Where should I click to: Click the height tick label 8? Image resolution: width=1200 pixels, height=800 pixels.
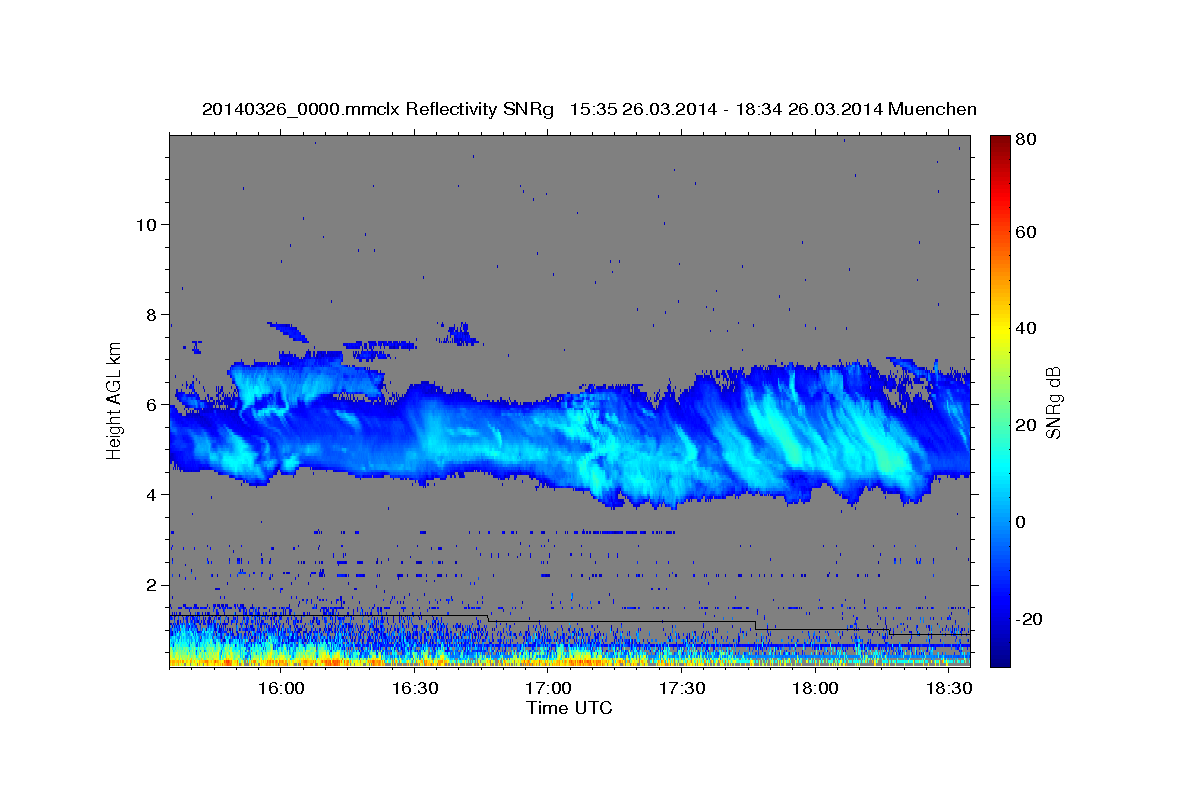click(152, 314)
